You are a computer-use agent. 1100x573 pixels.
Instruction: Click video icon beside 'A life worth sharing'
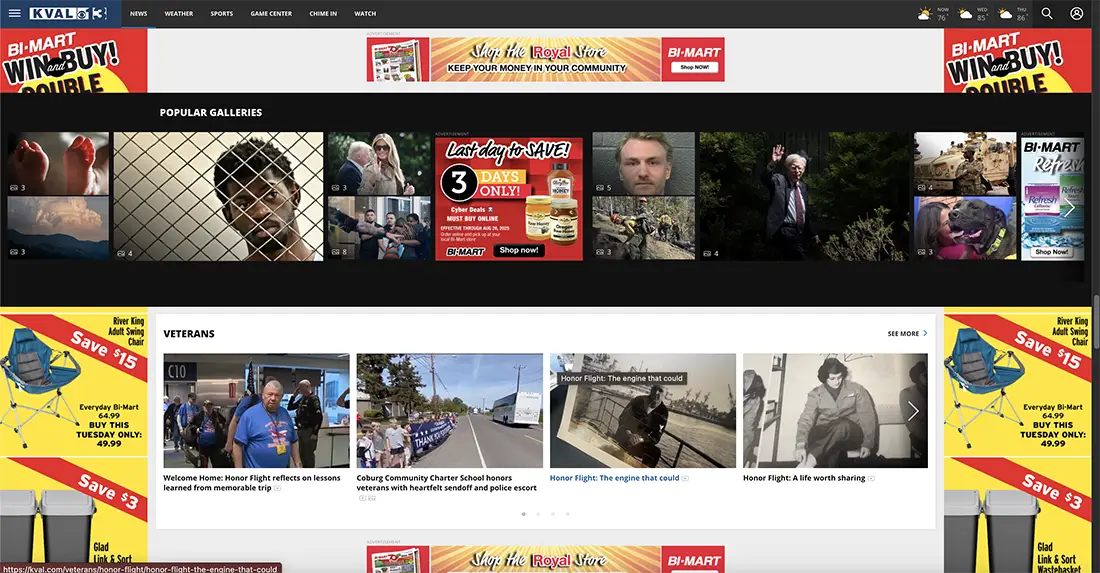click(871, 478)
